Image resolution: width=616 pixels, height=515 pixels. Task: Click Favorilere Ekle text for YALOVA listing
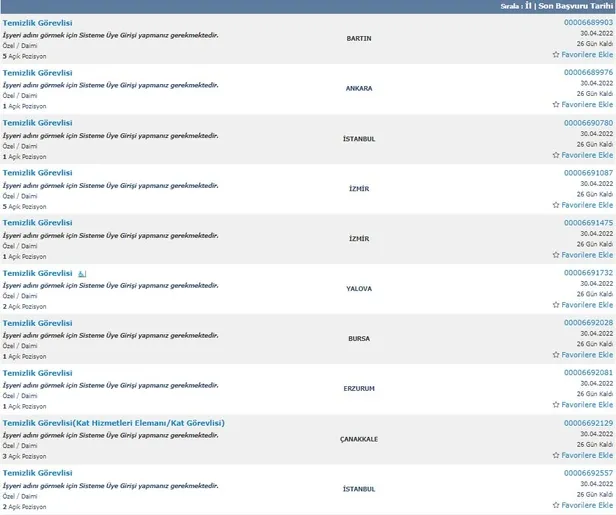[587, 304]
